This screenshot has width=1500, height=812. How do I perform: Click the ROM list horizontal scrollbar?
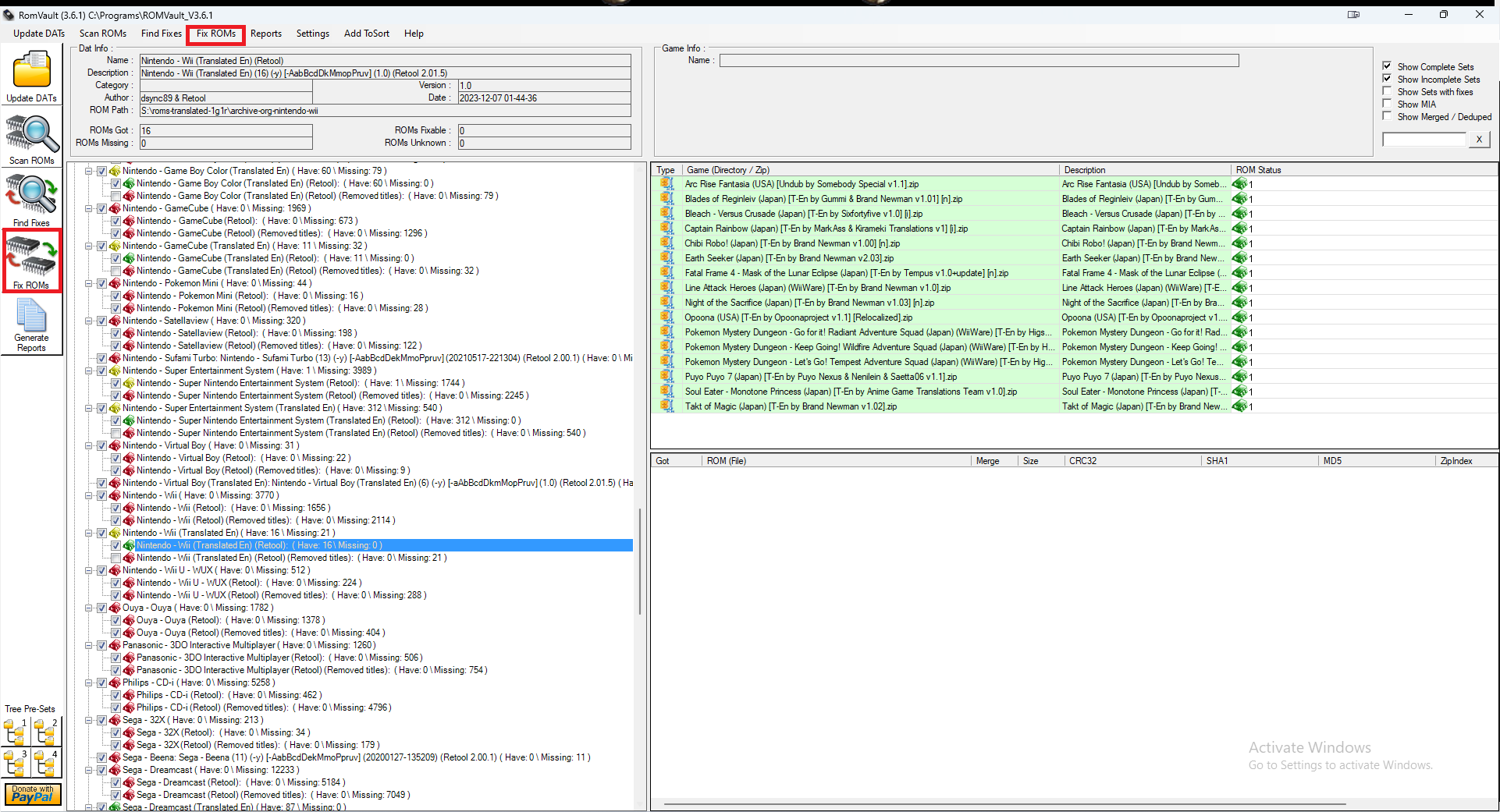click(1004, 803)
